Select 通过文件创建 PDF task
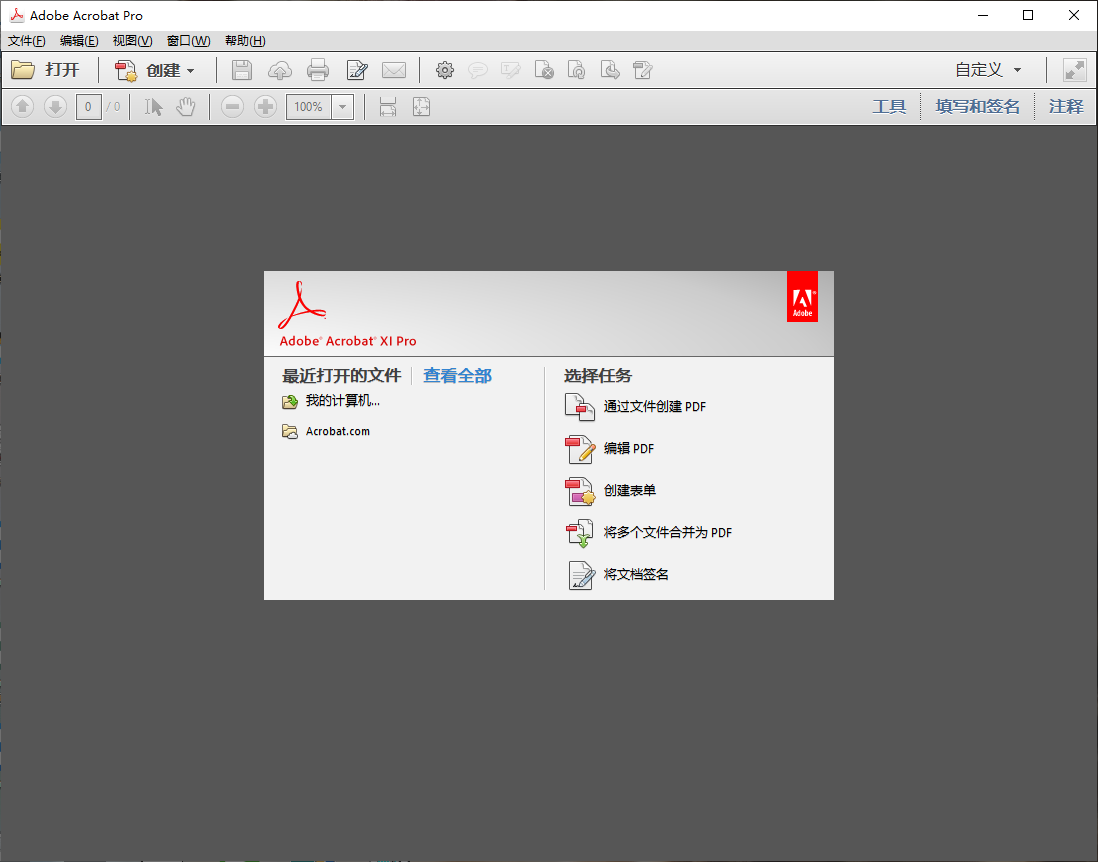This screenshot has width=1098, height=862. click(x=635, y=406)
